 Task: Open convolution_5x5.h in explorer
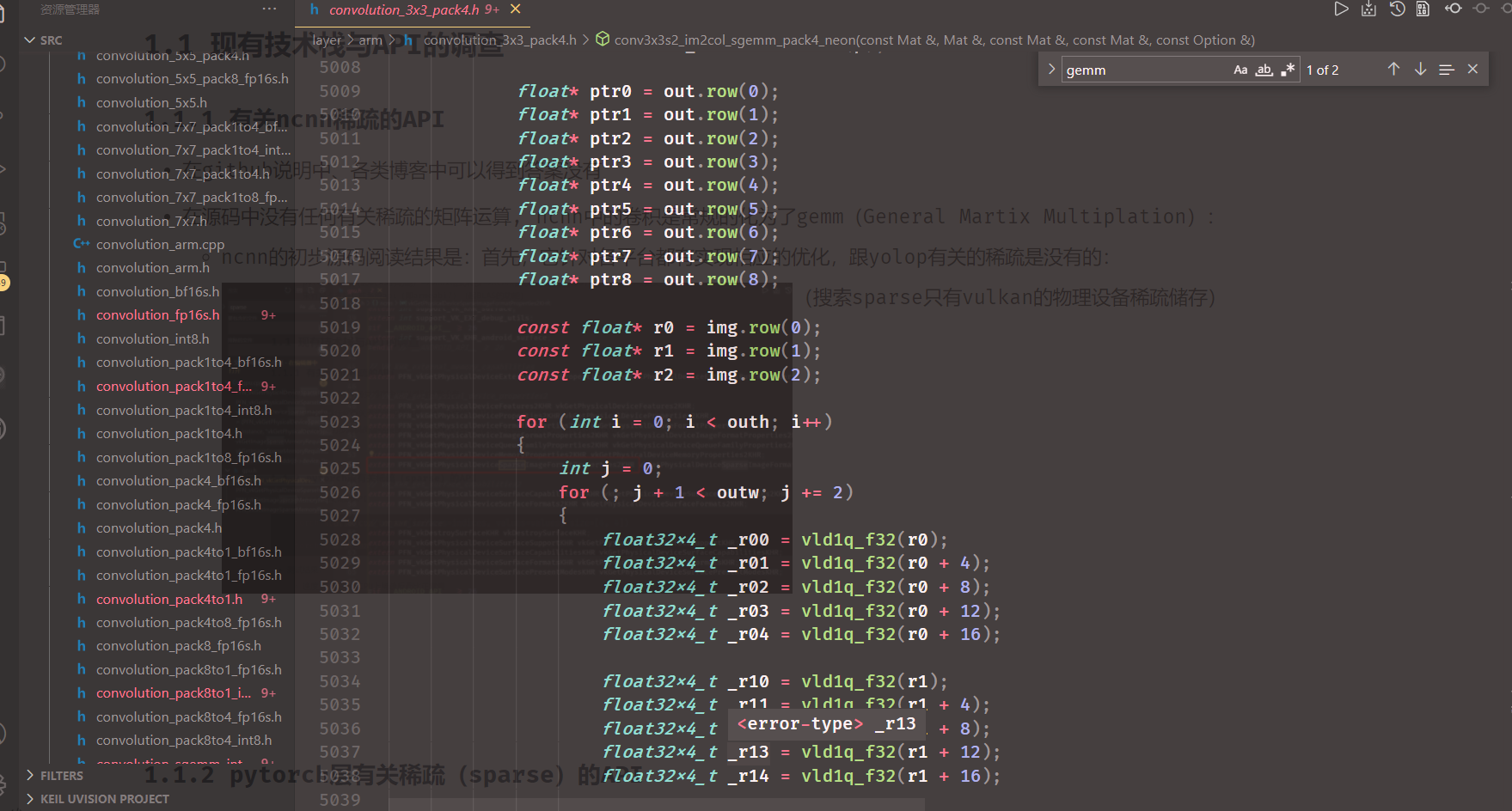click(x=151, y=102)
